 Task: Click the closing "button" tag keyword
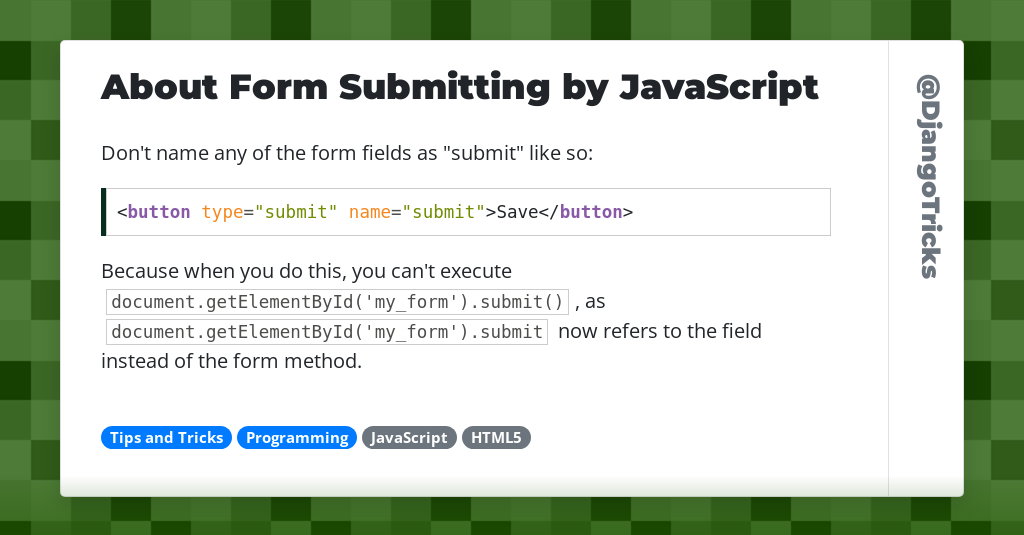591,212
